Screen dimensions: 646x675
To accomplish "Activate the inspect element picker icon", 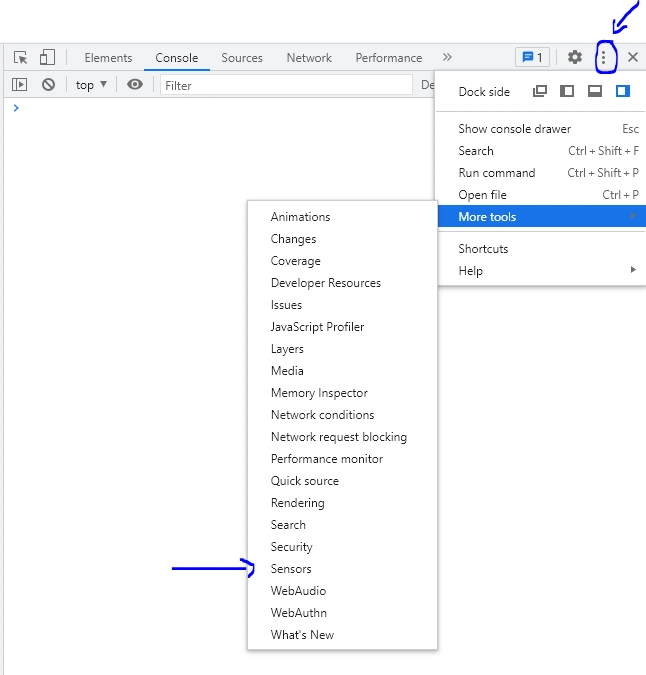I will pyautogui.click(x=20, y=58).
